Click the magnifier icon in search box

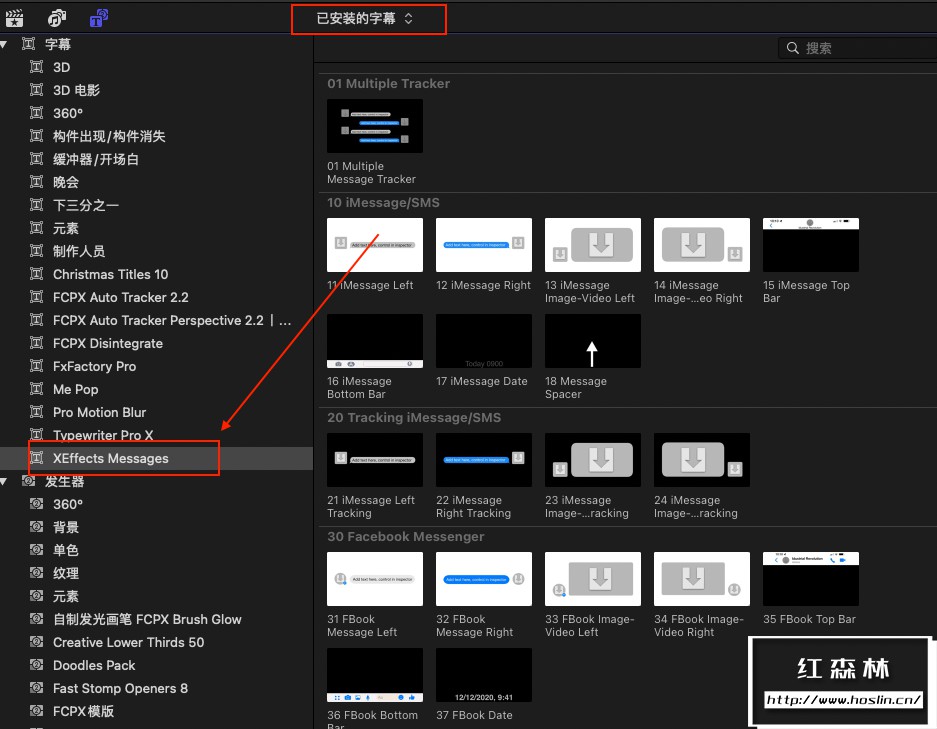click(792, 48)
